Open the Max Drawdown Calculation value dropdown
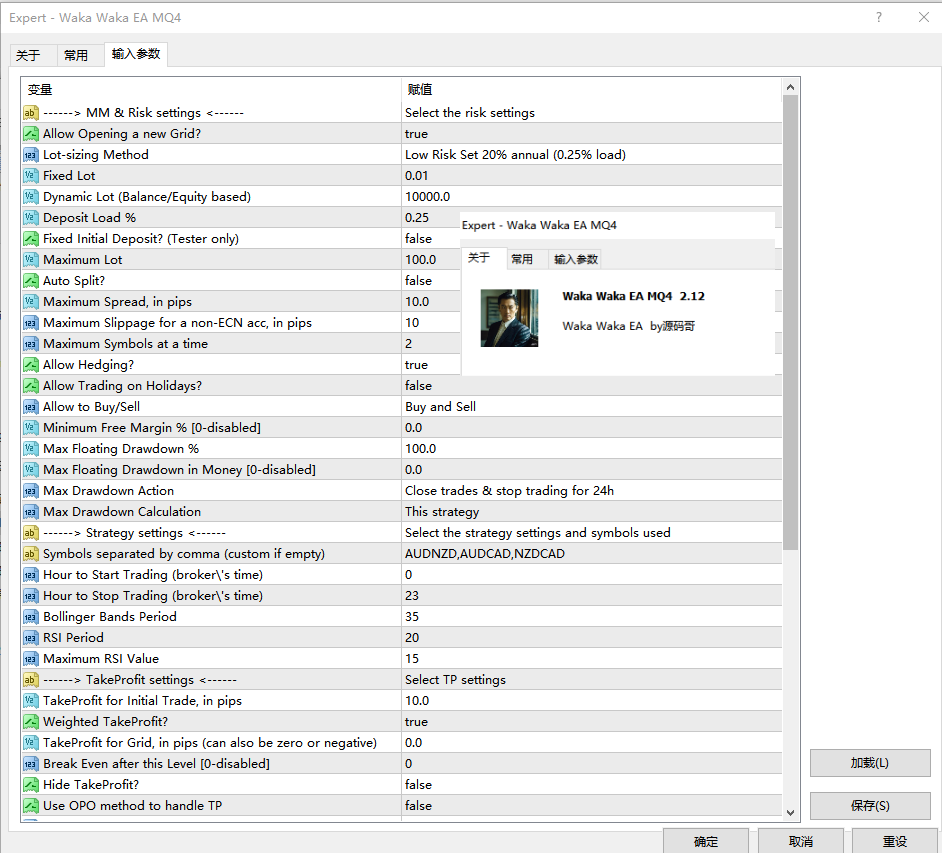This screenshot has height=853, width=942. (x=590, y=512)
